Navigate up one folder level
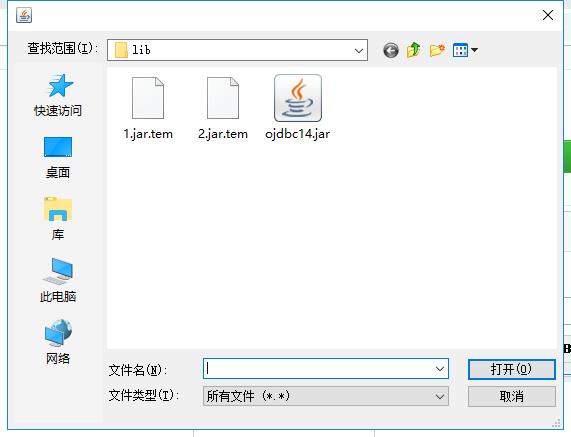Viewport: 571px width, 437px height. (x=414, y=50)
